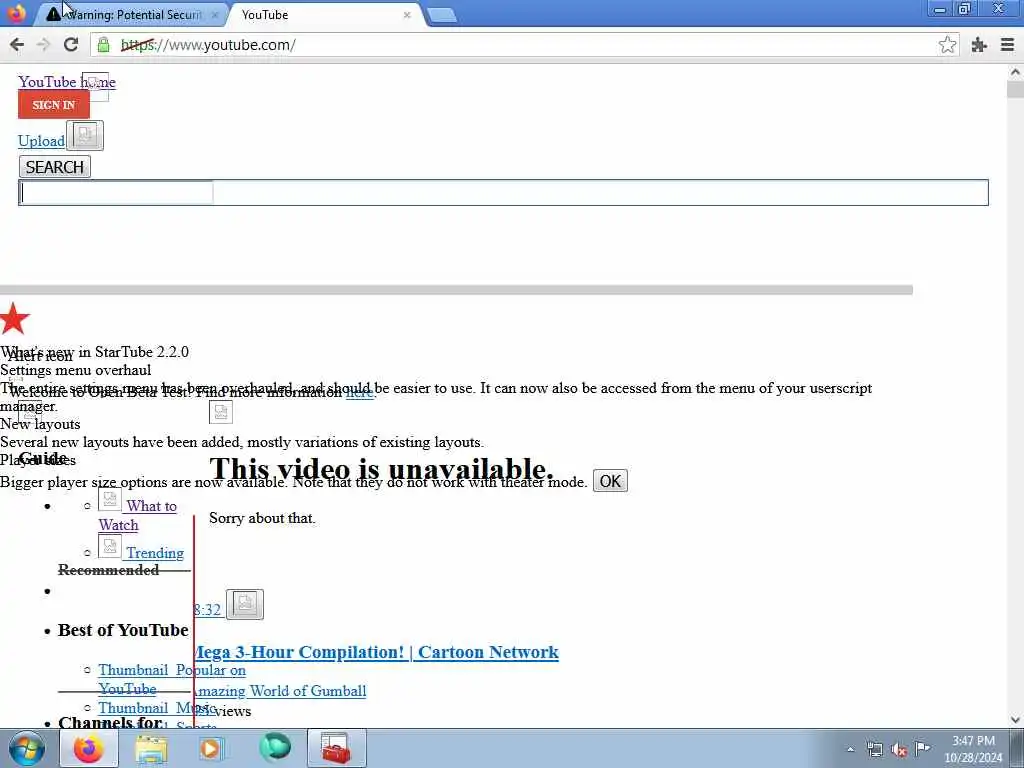Screen dimensions: 1024x768
Task: Click the vertical scrollbar thumb
Action: click(x=1016, y=89)
